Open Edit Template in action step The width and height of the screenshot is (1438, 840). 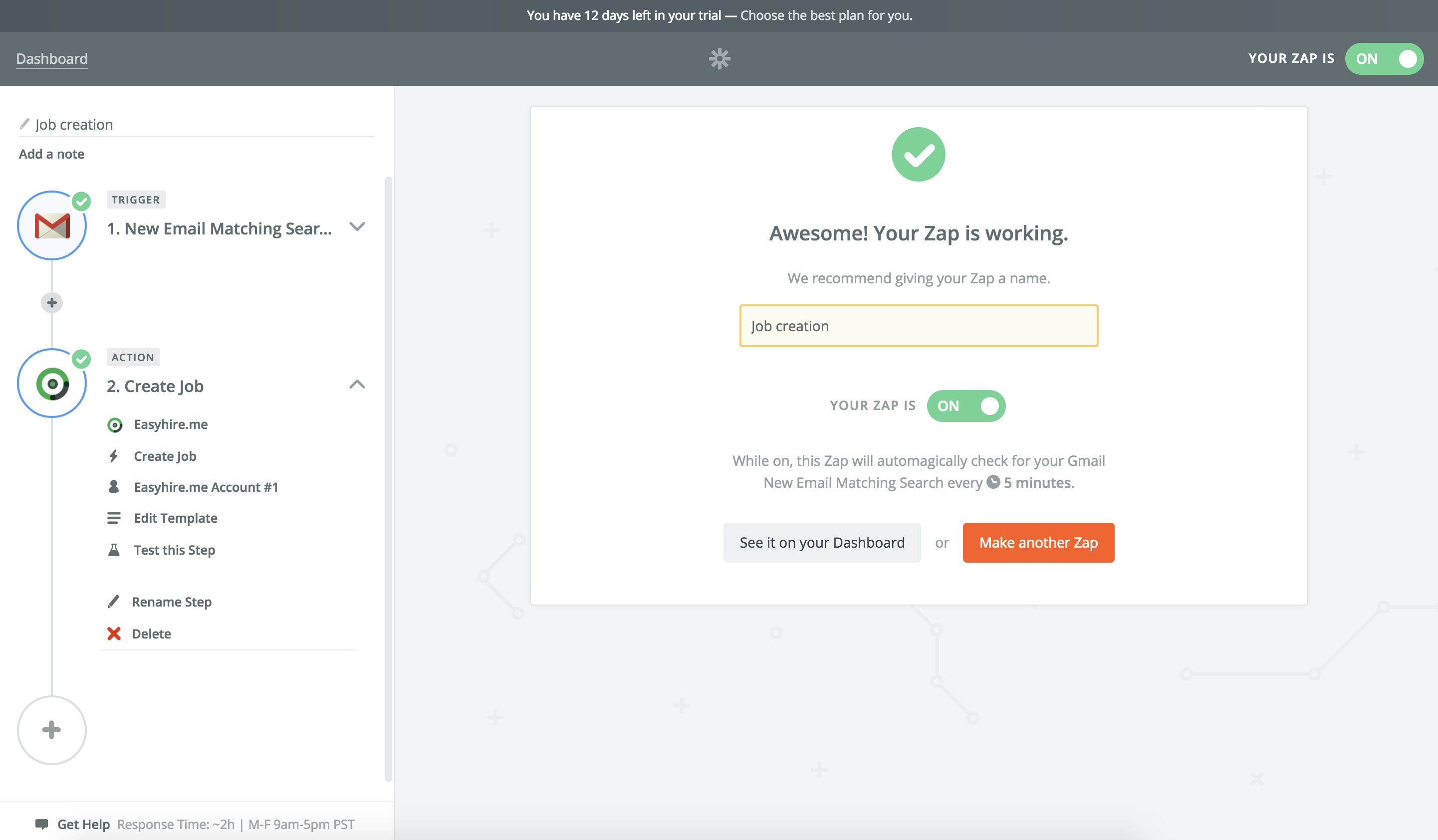pyautogui.click(x=175, y=518)
